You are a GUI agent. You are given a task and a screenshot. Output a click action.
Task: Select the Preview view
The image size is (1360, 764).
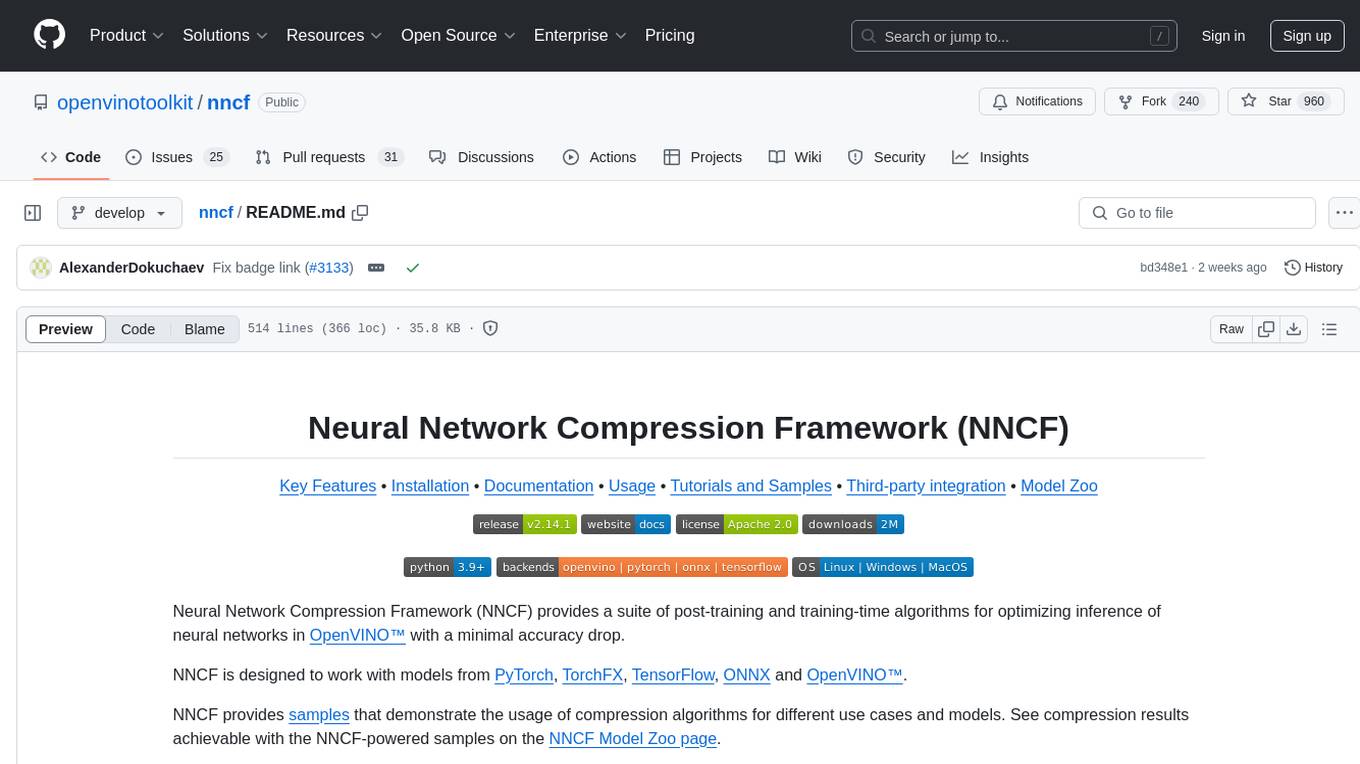click(x=66, y=329)
